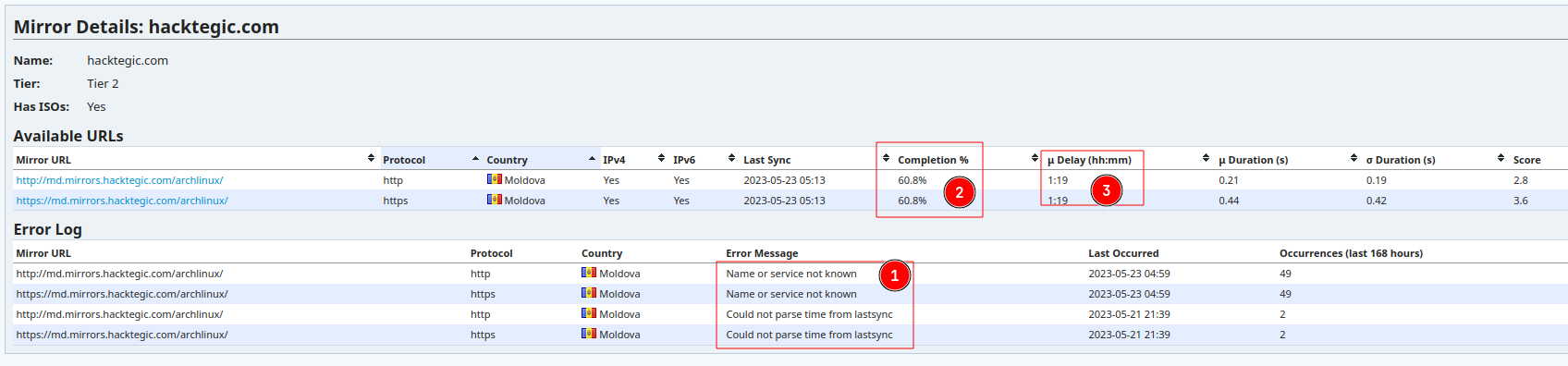Sort by σ Duration (s) column
The height and width of the screenshot is (366, 1568).
1436,160
